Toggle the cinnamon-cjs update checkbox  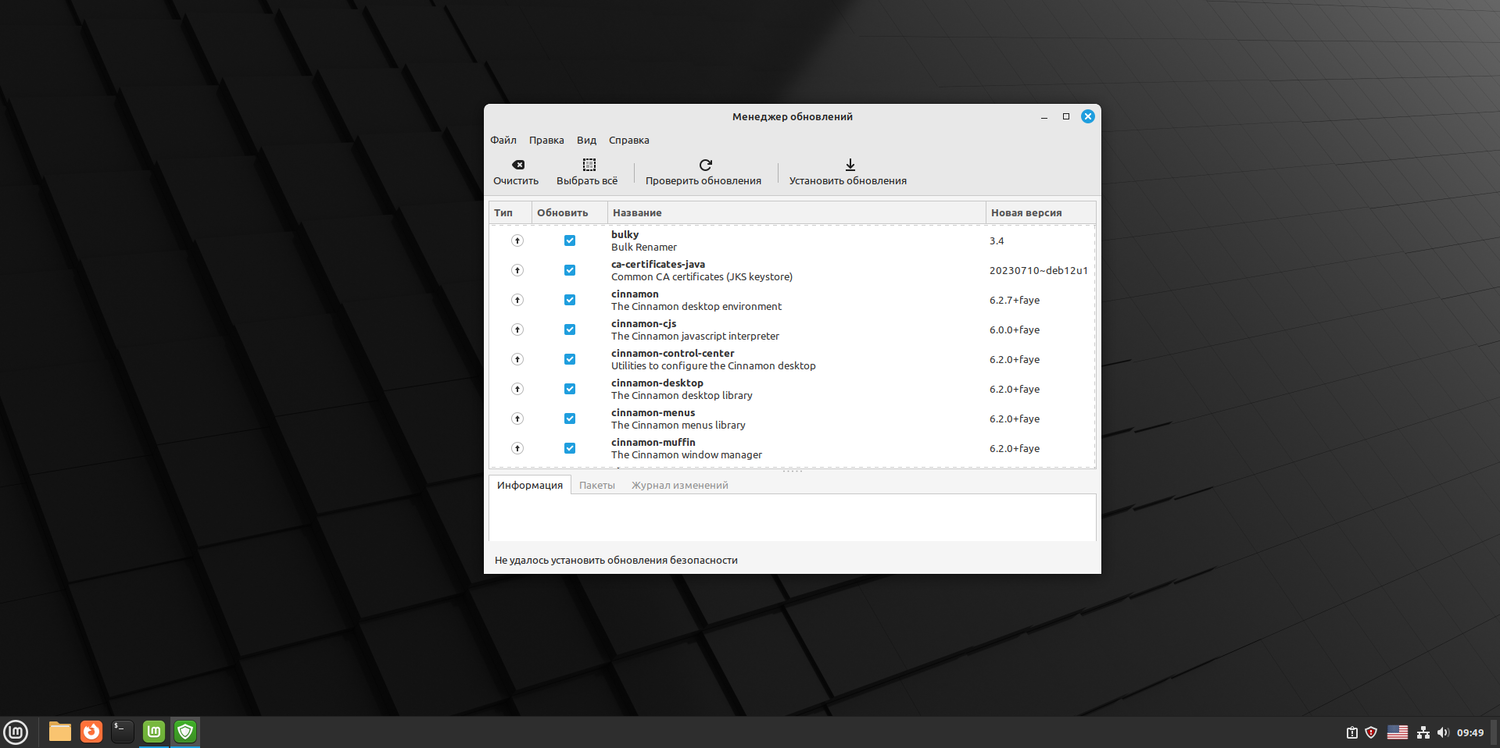570,330
